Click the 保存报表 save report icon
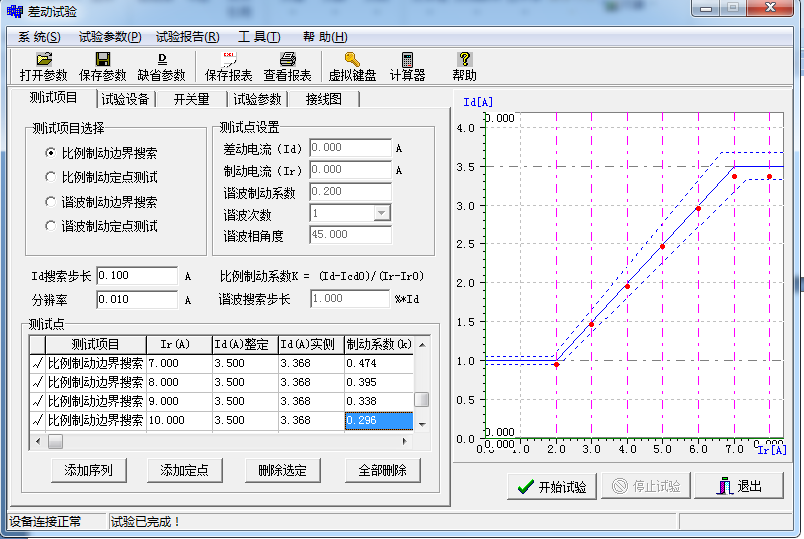Screen dimensions: 804x539 pos(228,60)
